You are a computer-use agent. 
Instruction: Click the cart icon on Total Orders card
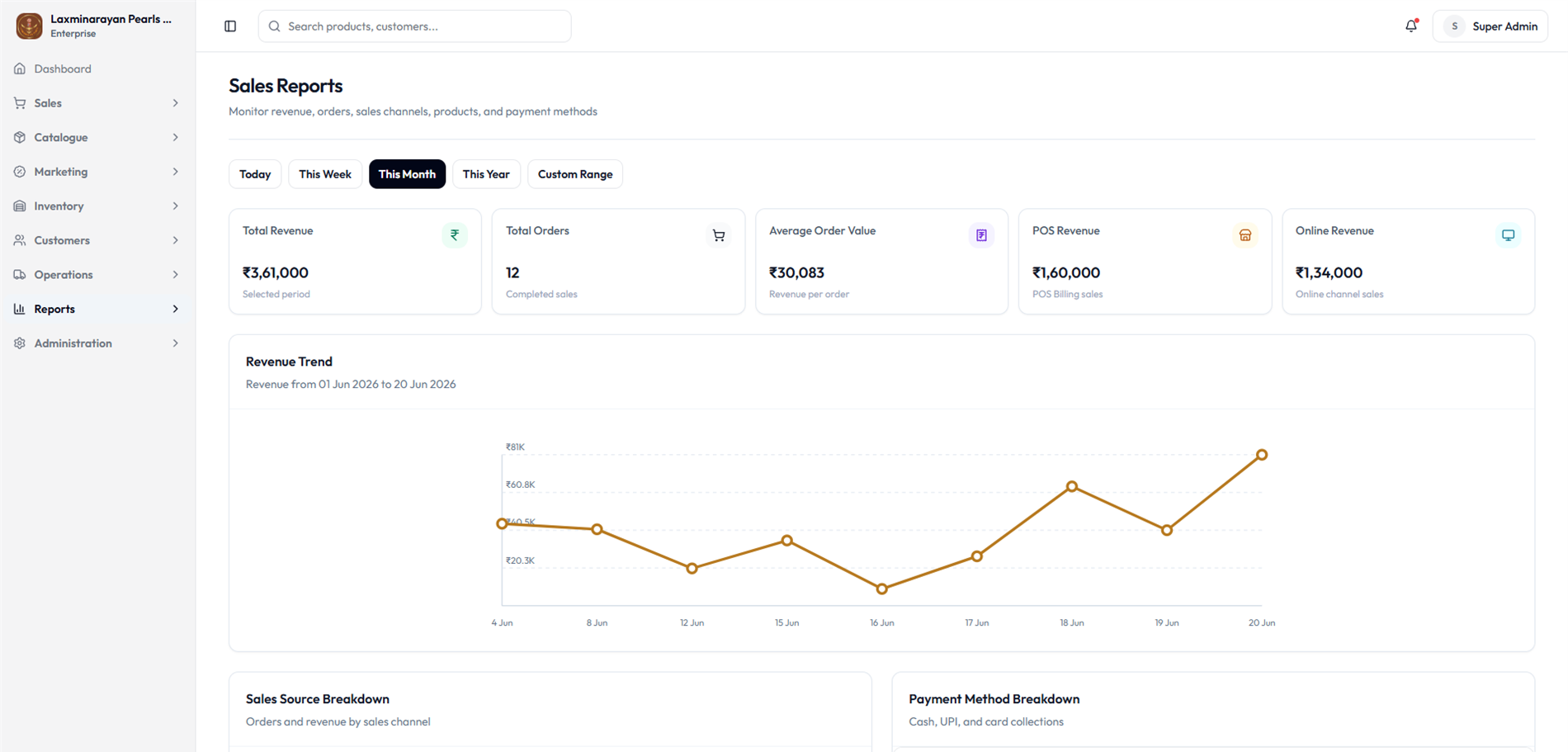pos(719,235)
